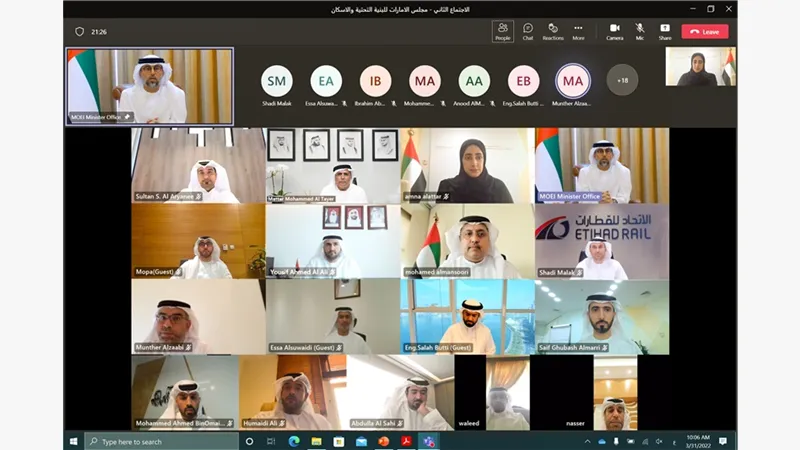Open Microsoft Edge from the taskbar

click(294, 441)
